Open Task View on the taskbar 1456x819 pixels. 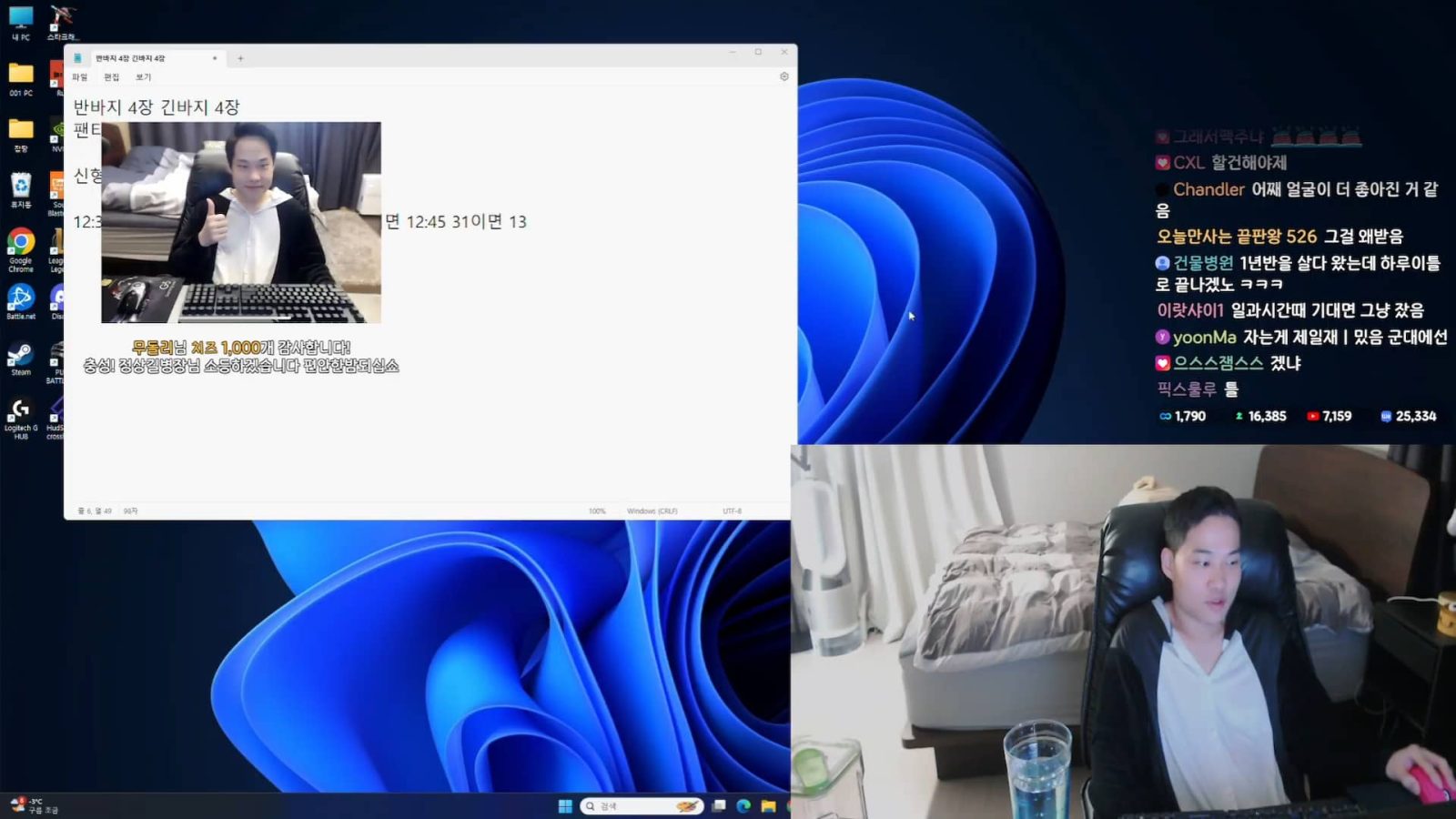pyautogui.click(x=719, y=806)
